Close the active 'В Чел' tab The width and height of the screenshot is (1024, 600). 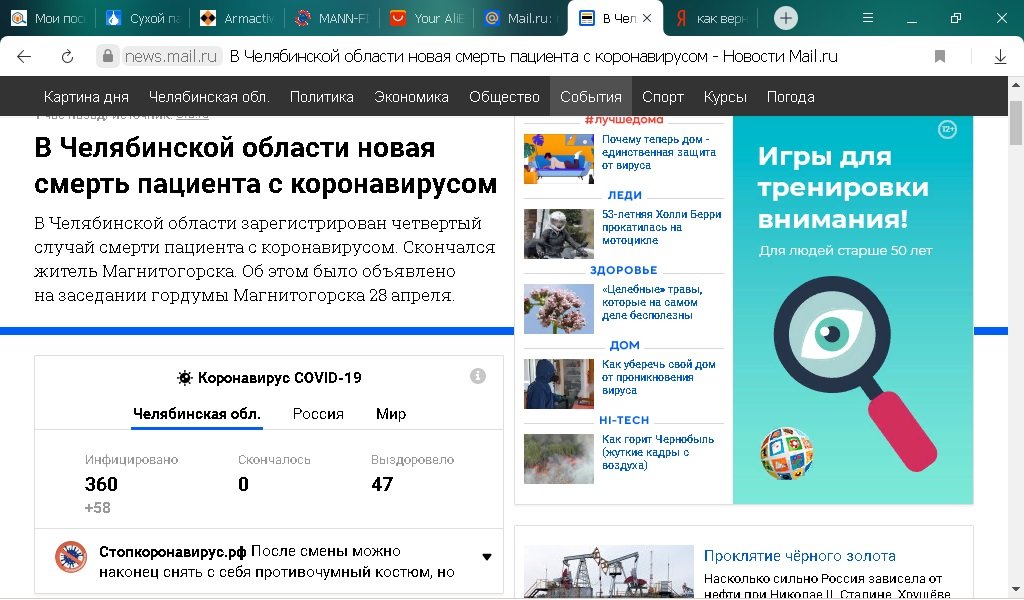click(647, 18)
